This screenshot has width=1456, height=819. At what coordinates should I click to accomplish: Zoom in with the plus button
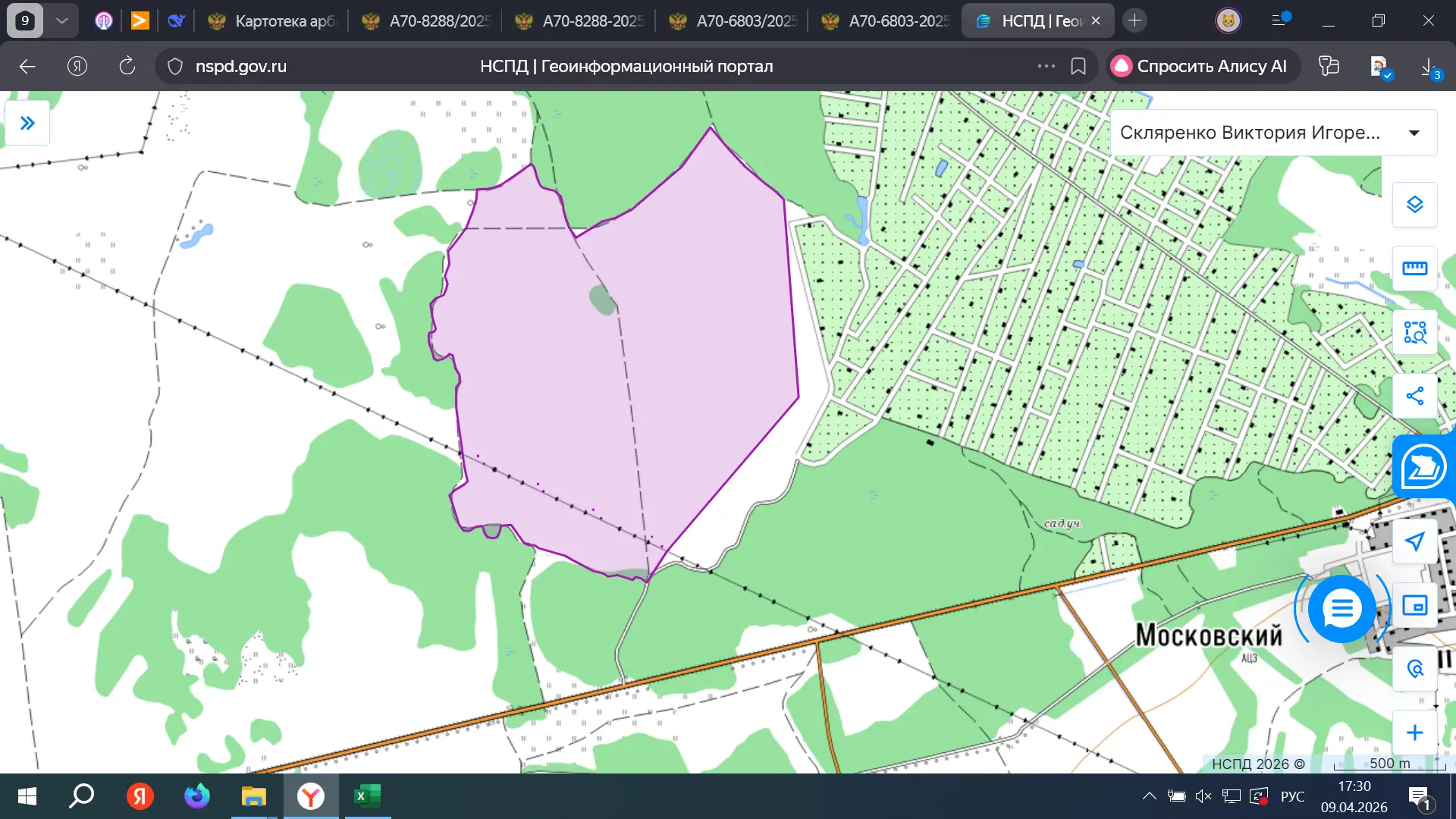[x=1414, y=733]
